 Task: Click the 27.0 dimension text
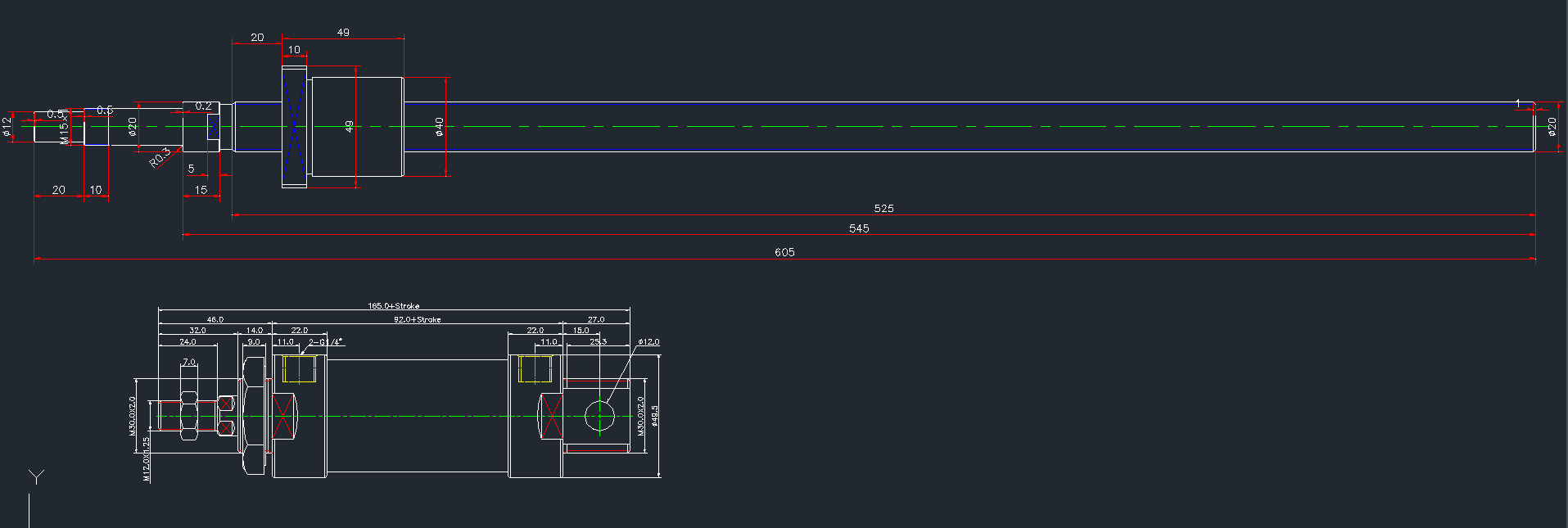pyautogui.click(x=595, y=319)
